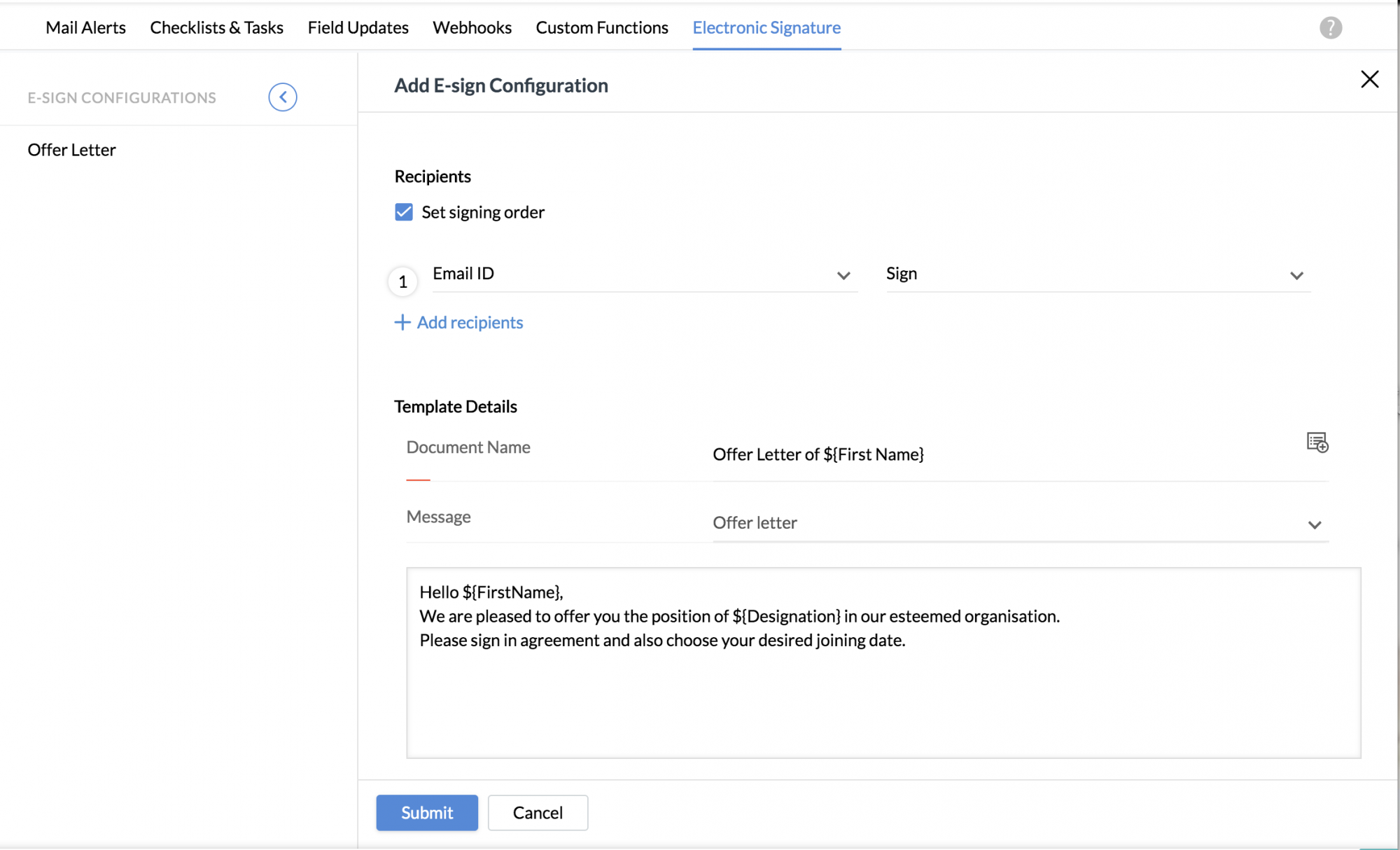Open the Offer letter message dropdown
The width and height of the screenshot is (1400, 850).
1019,523
